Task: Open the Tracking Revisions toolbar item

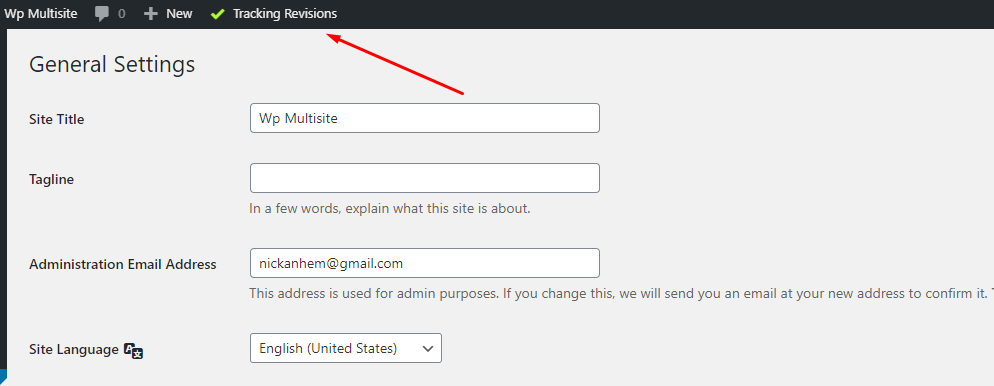Action: coord(274,13)
